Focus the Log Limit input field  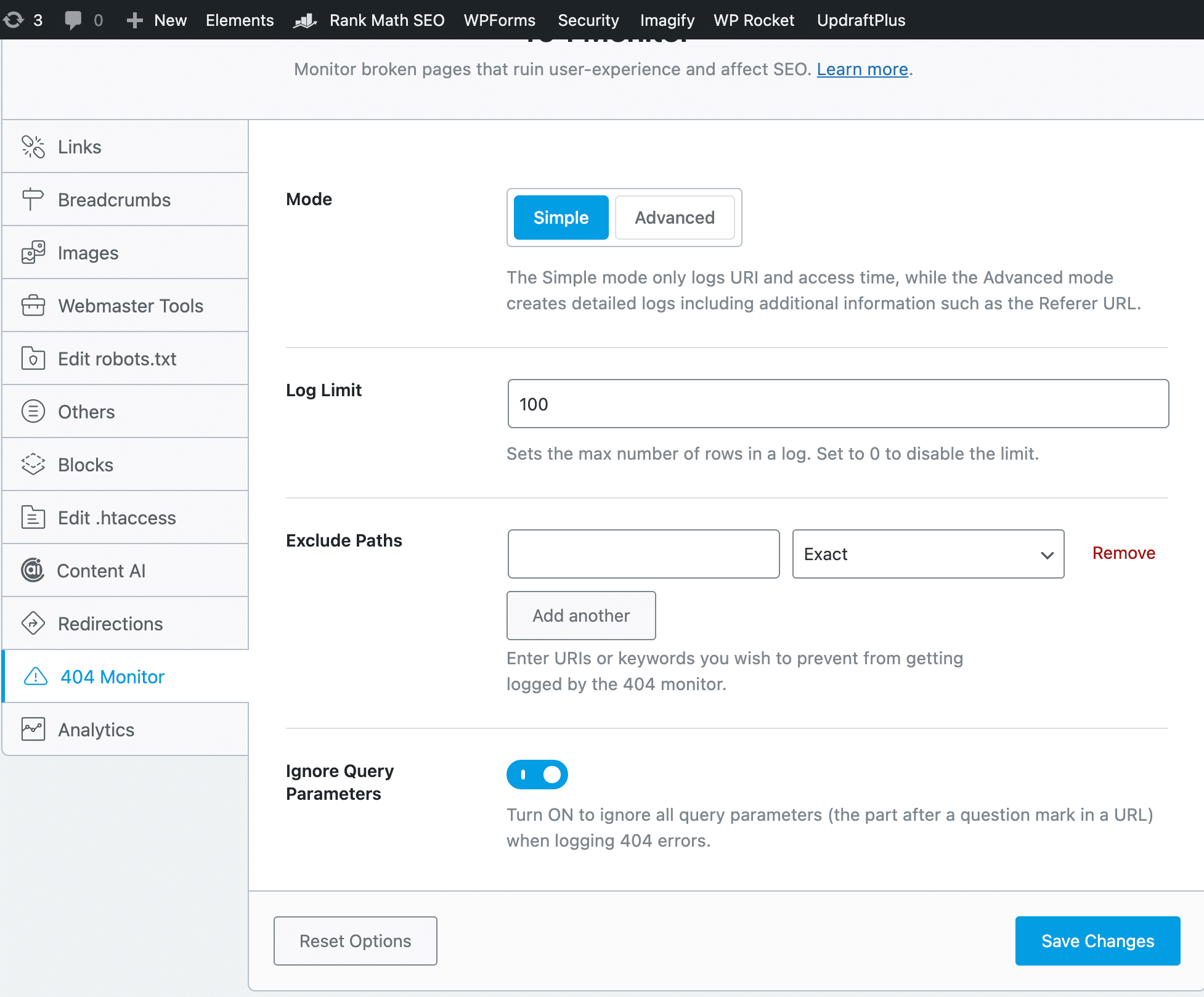pos(838,404)
